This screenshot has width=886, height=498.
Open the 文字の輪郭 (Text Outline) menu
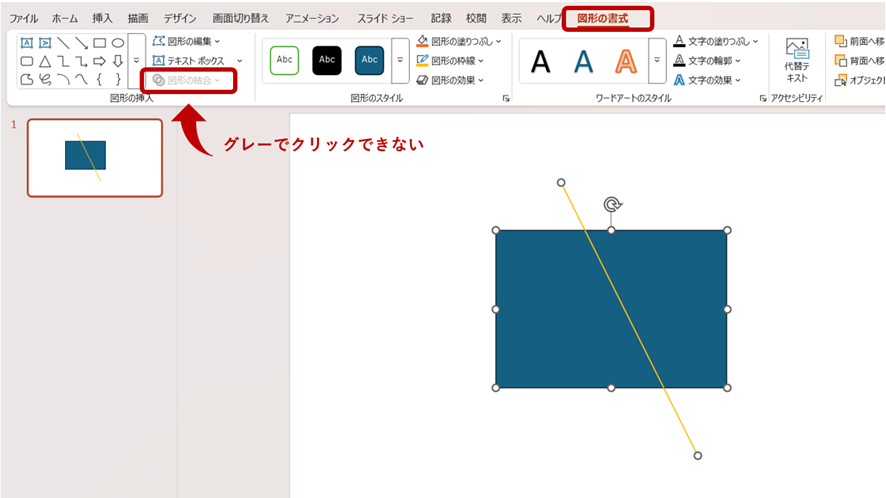pyautogui.click(x=715, y=60)
